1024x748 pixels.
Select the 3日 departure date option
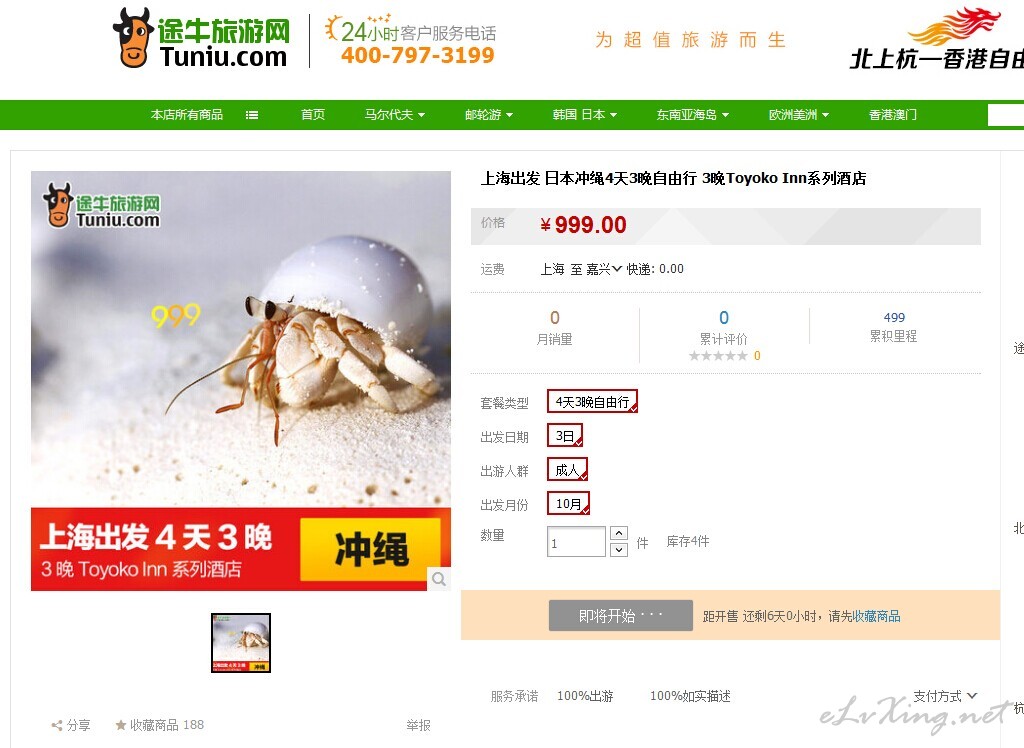coord(565,436)
